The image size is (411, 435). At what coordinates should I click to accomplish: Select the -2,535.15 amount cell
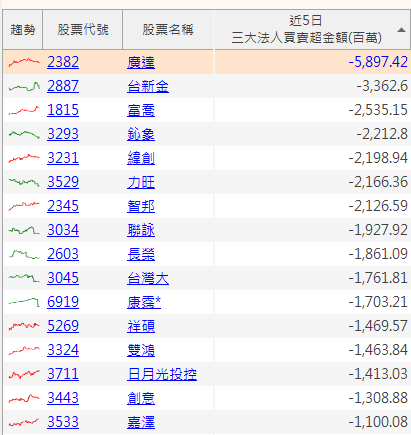(312, 110)
